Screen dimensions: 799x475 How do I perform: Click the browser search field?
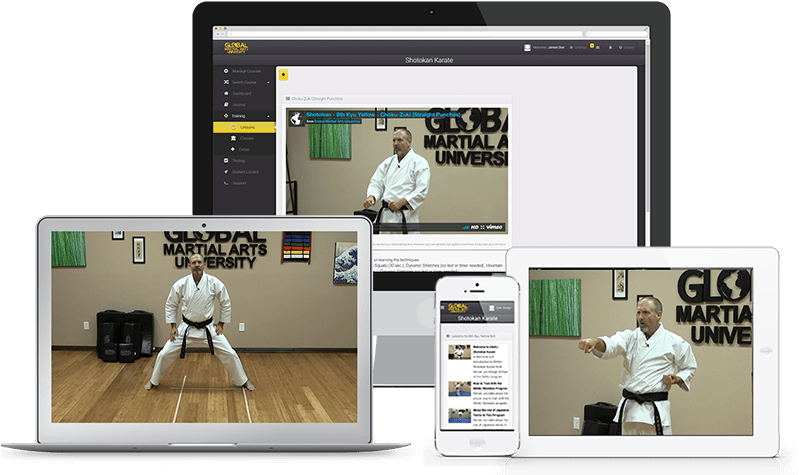pos(616,34)
